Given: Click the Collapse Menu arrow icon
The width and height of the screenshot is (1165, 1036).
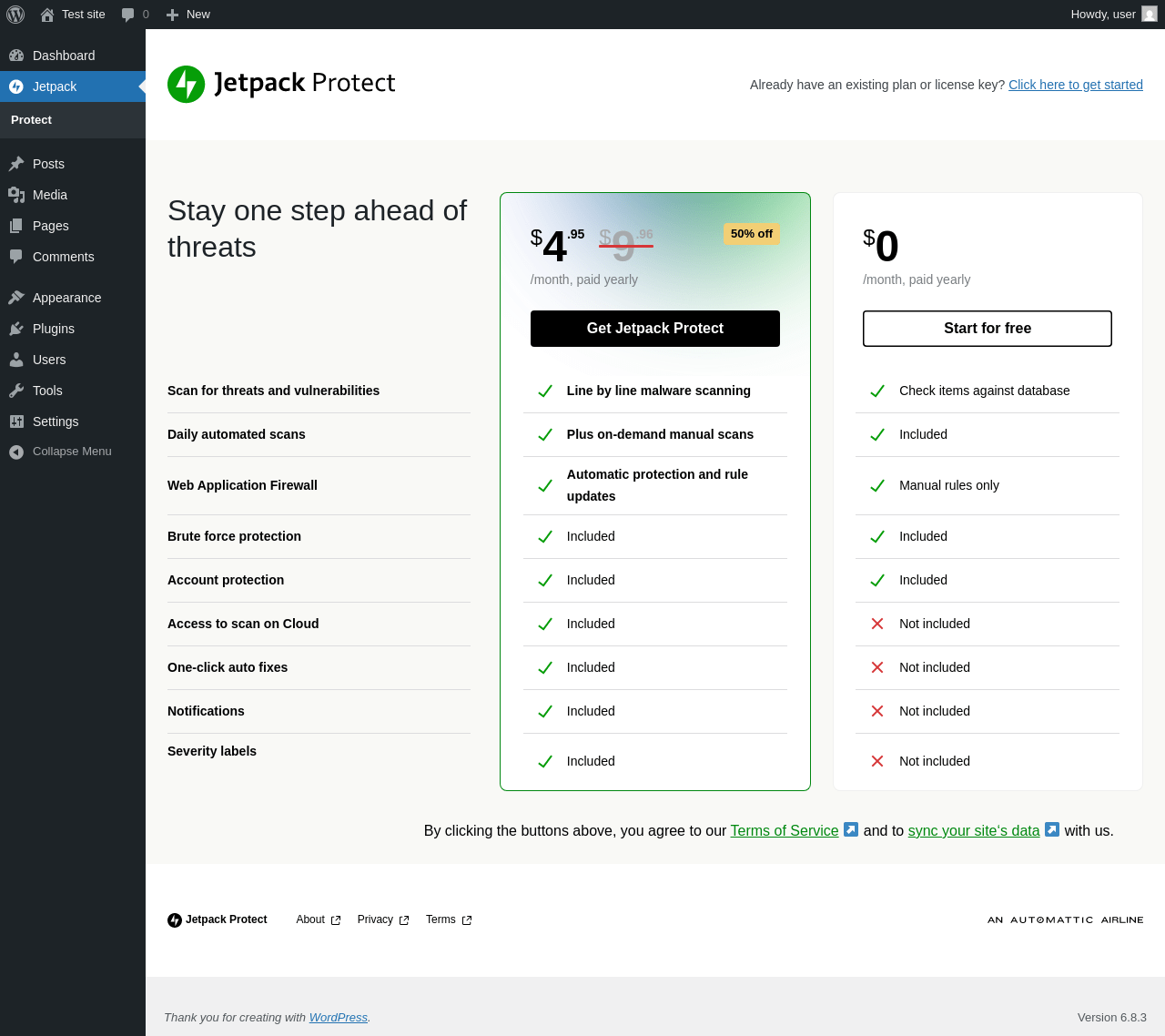Looking at the screenshot, I should pyautogui.click(x=16, y=452).
